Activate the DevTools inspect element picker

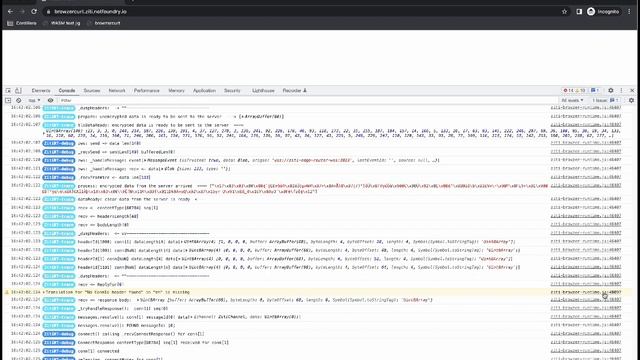point(8,91)
